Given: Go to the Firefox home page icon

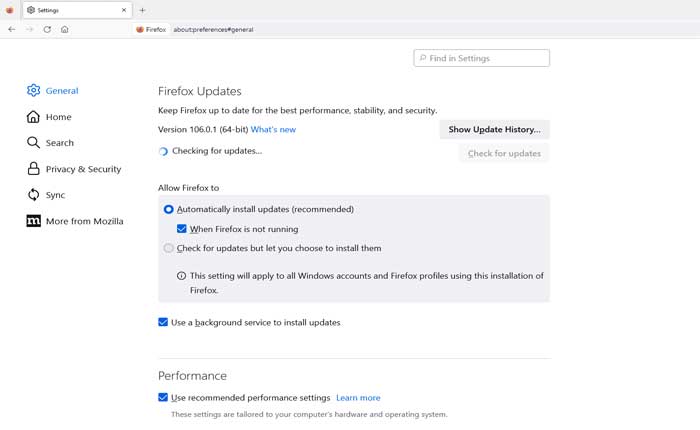Looking at the screenshot, I should pos(64,29).
